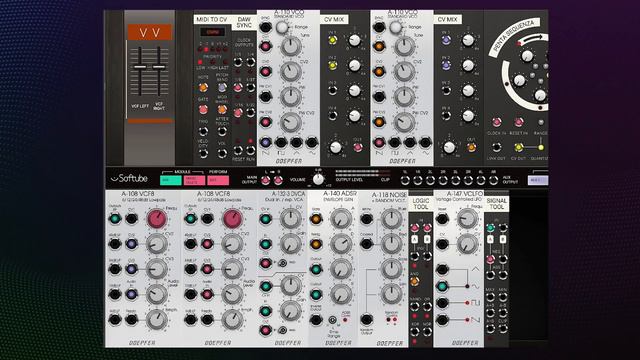Toggle the A button on Logic Tool
The image size is (640, 360).
point(415,239)
